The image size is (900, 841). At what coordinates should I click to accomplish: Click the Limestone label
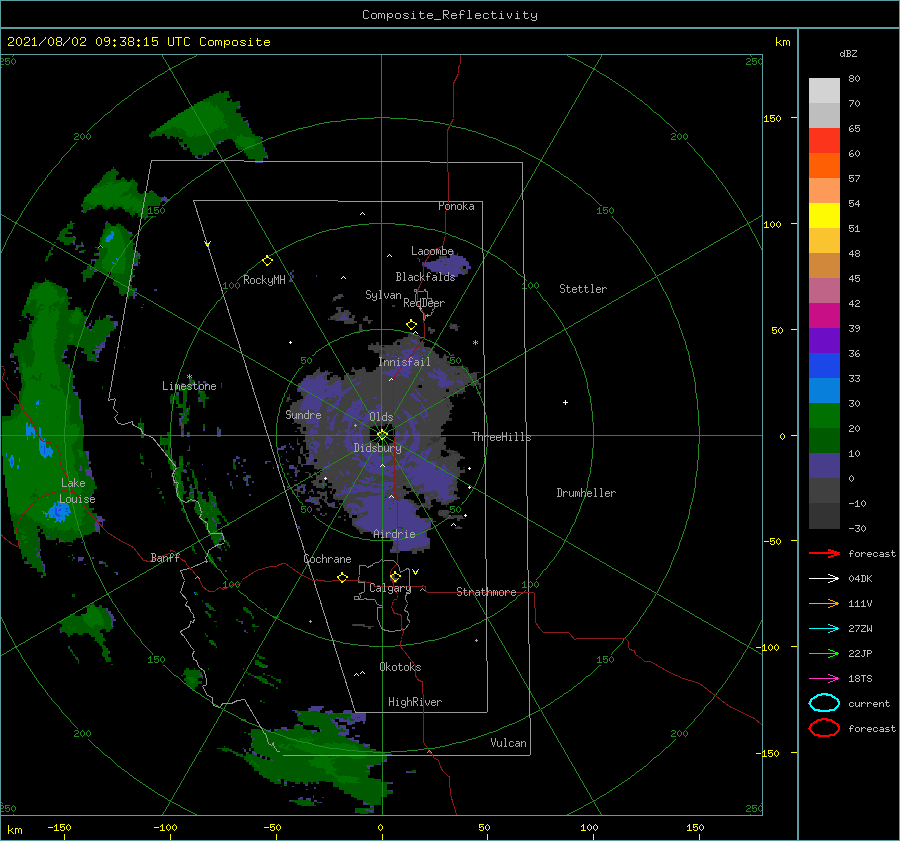tap(189, 386)
